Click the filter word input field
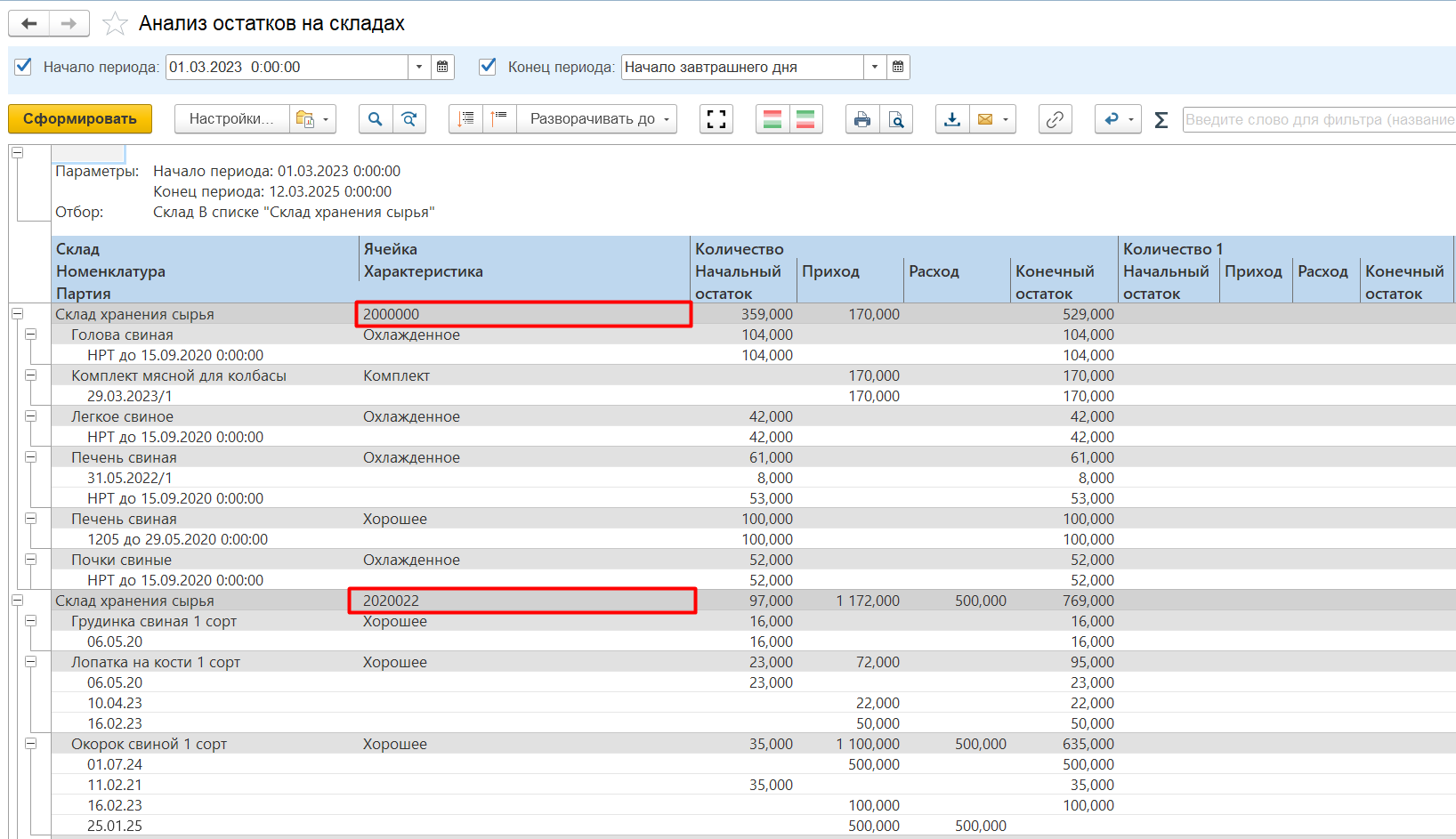Screen dimensions: 1456x839 coord(1318,119)
